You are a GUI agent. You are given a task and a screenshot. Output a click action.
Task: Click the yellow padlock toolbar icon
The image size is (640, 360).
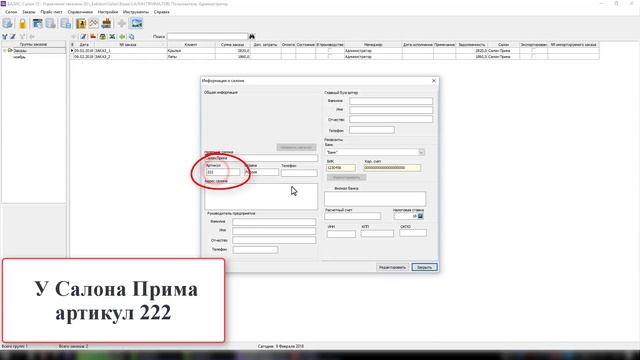point(22,23)
